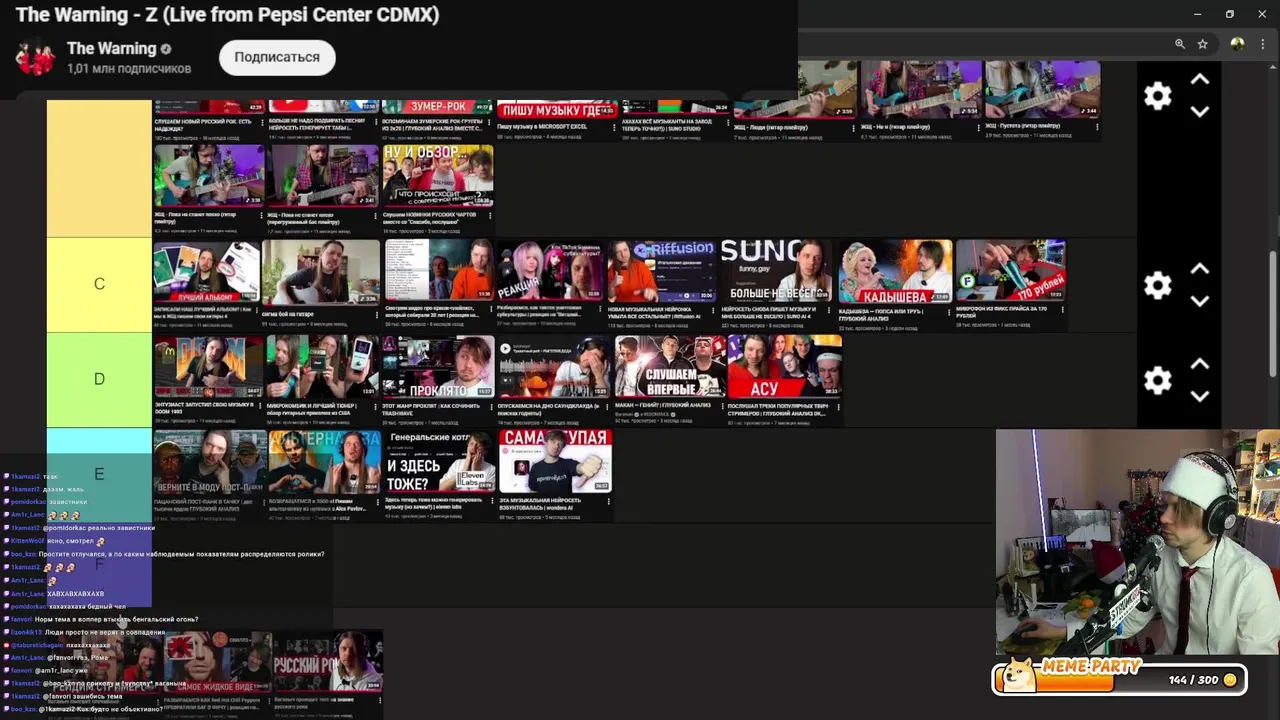The image size is (1280, 720).
Task: Open the DOOM 1993 music thumbnail in tier D
Action: (208, 366)
